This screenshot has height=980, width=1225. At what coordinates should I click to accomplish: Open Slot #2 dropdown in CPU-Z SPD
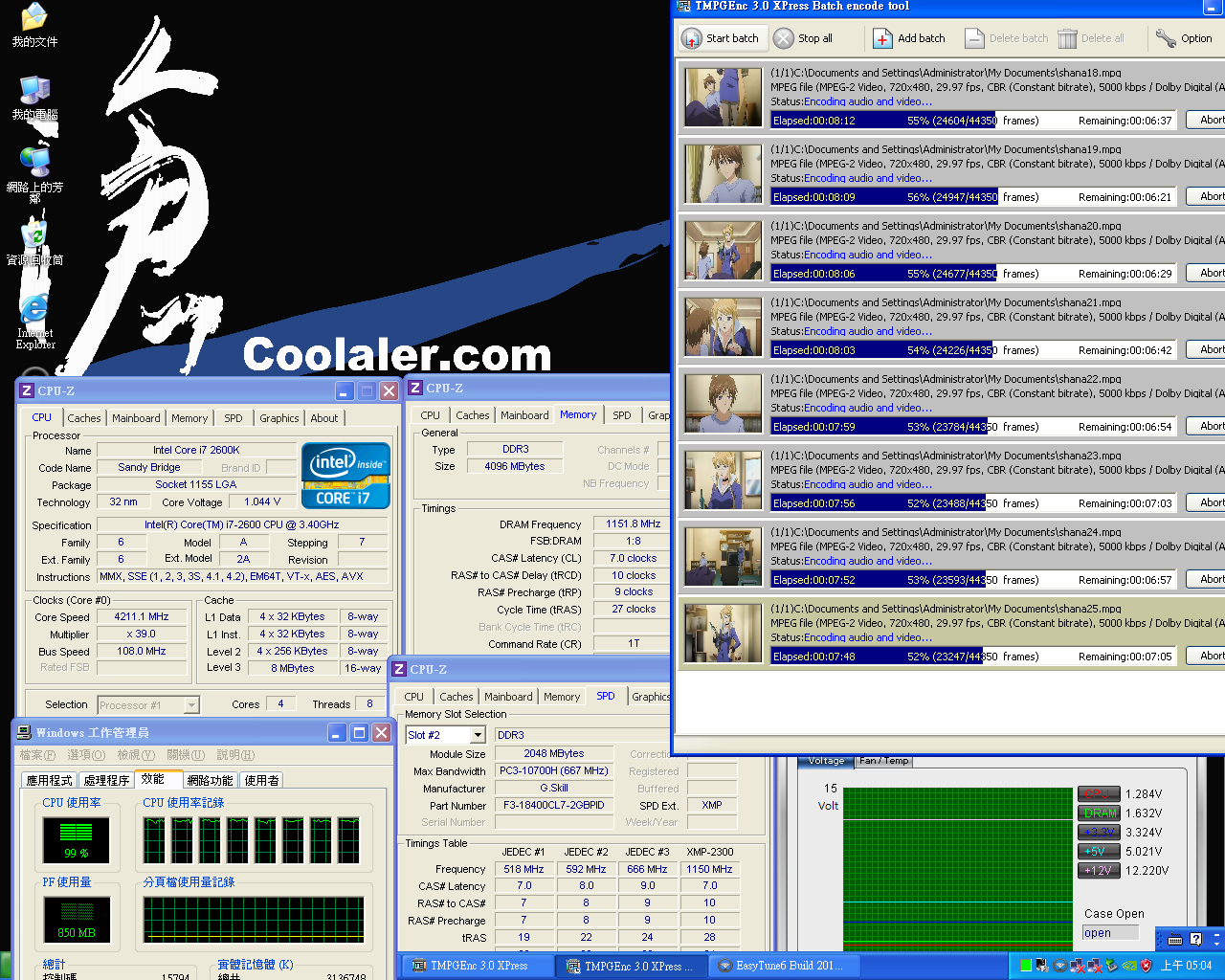click(x=478, y=735)
